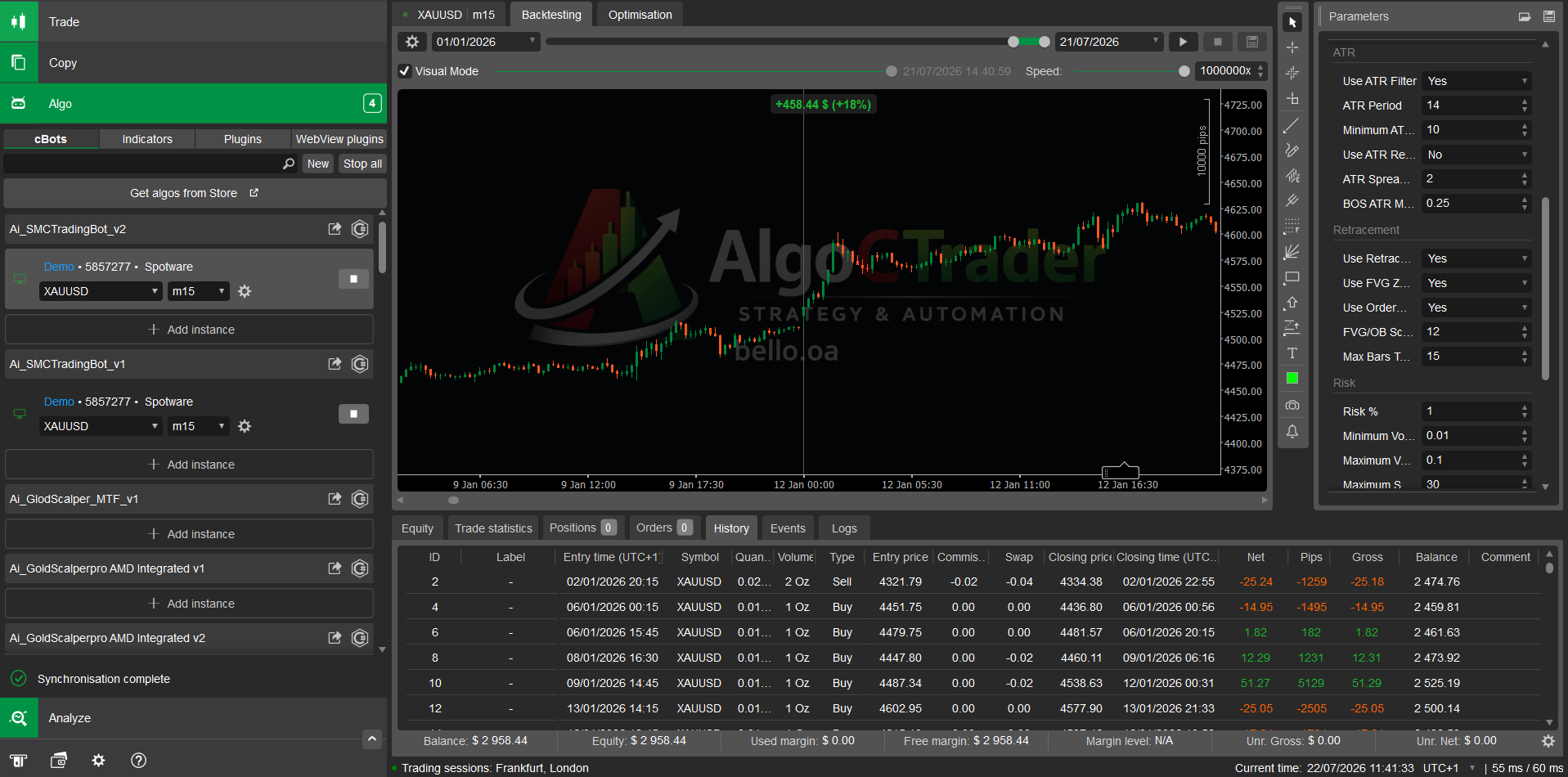This screenshot has height=777, width=1568.
Task: Open the Trade statistics tab
Action: 493,528
